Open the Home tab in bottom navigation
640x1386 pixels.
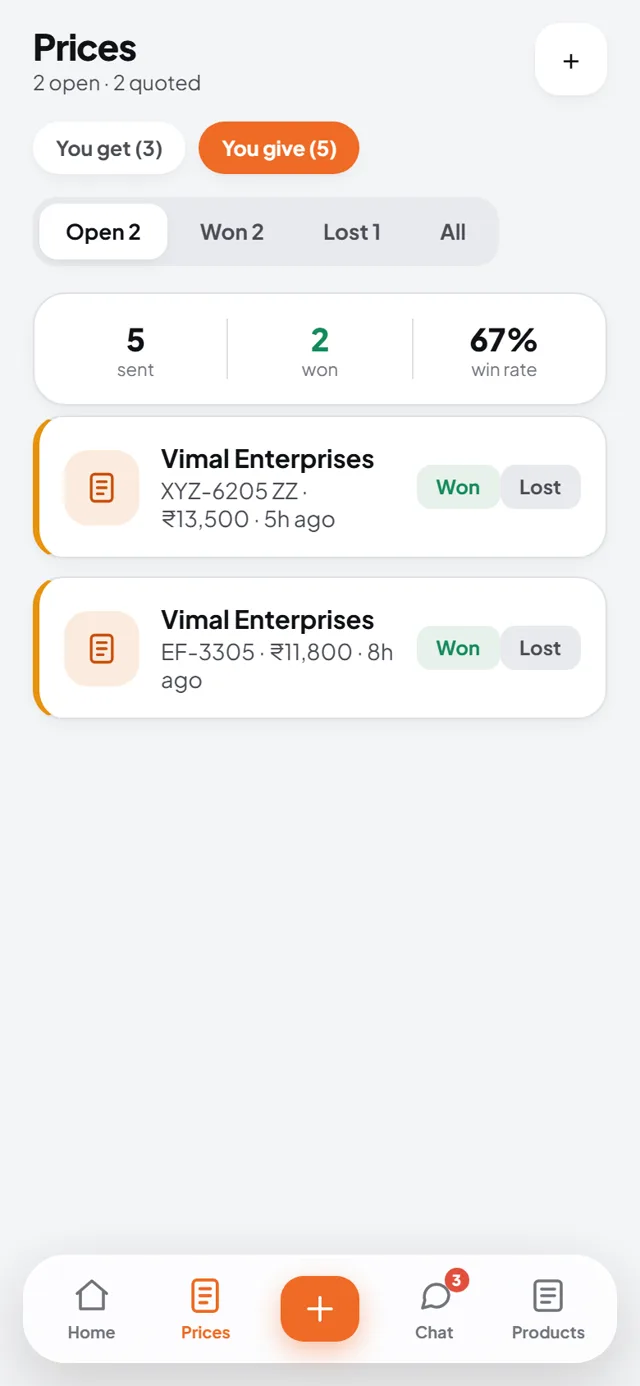91,1309
